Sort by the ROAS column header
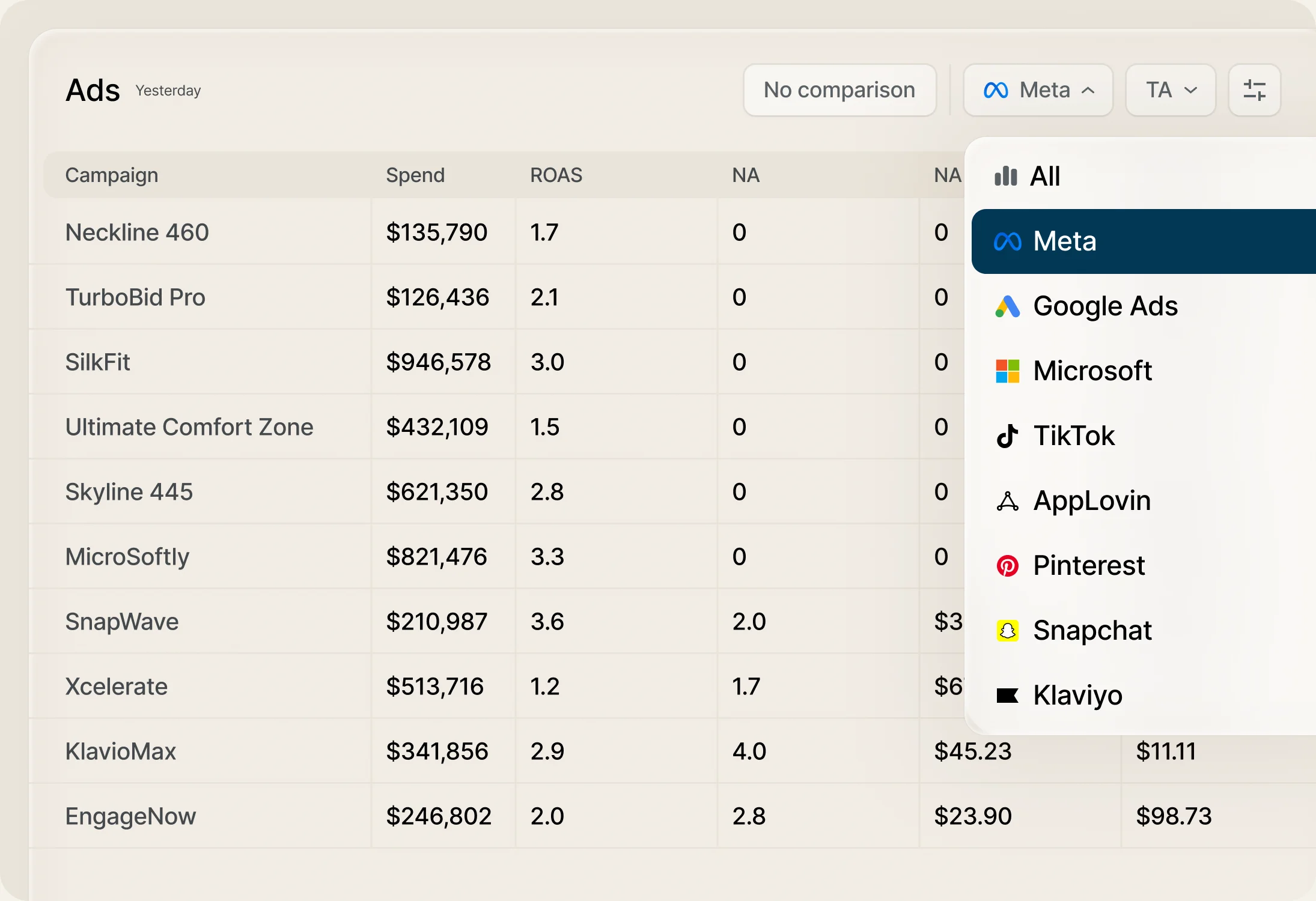This screenshot has height=901, width=1316. 556,175
